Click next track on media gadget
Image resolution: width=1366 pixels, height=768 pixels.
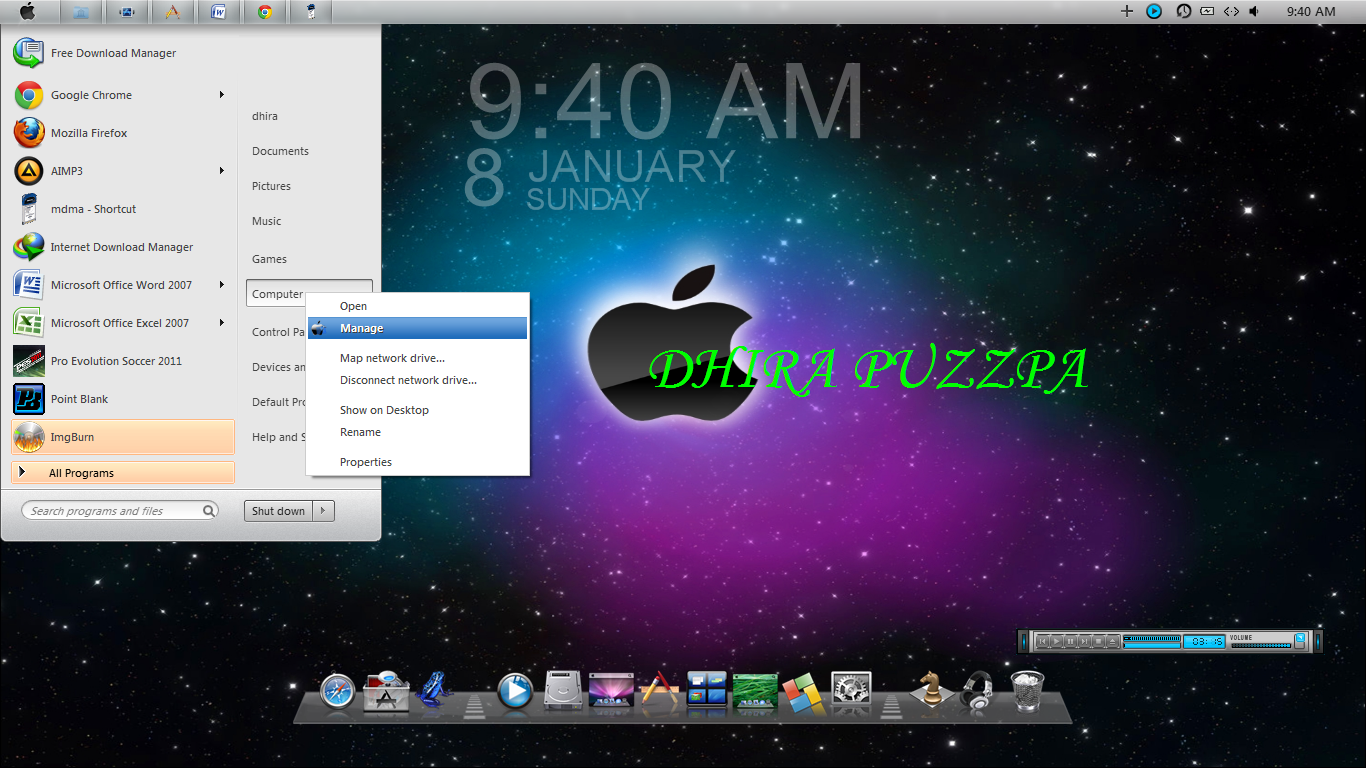pos(1084,641)
